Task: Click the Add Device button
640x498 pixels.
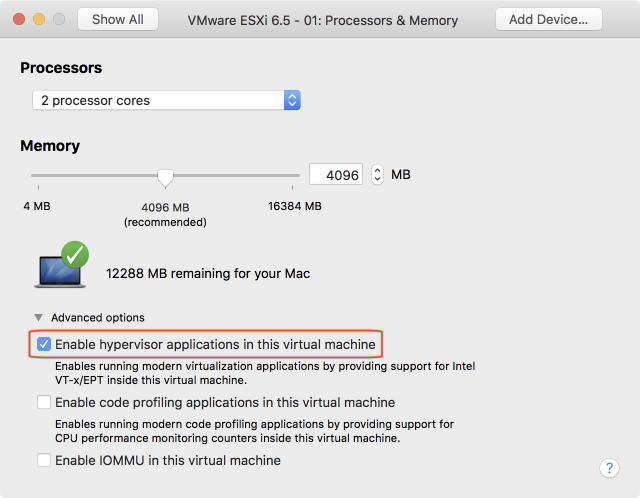Action: coord(548,19)
